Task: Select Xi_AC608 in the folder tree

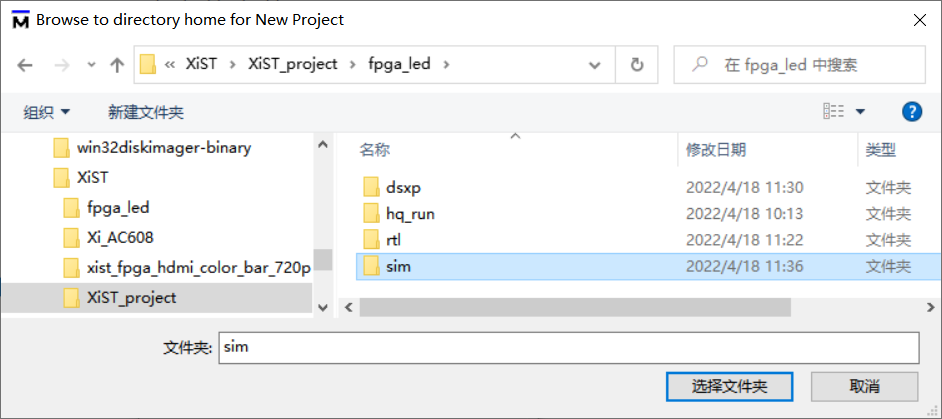Action: click(x=120, y=237)
